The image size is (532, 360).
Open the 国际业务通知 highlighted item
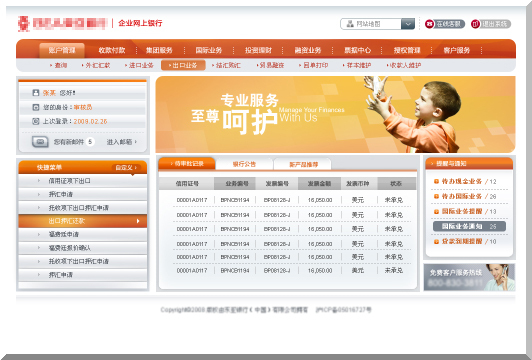(x=469, y=226)
